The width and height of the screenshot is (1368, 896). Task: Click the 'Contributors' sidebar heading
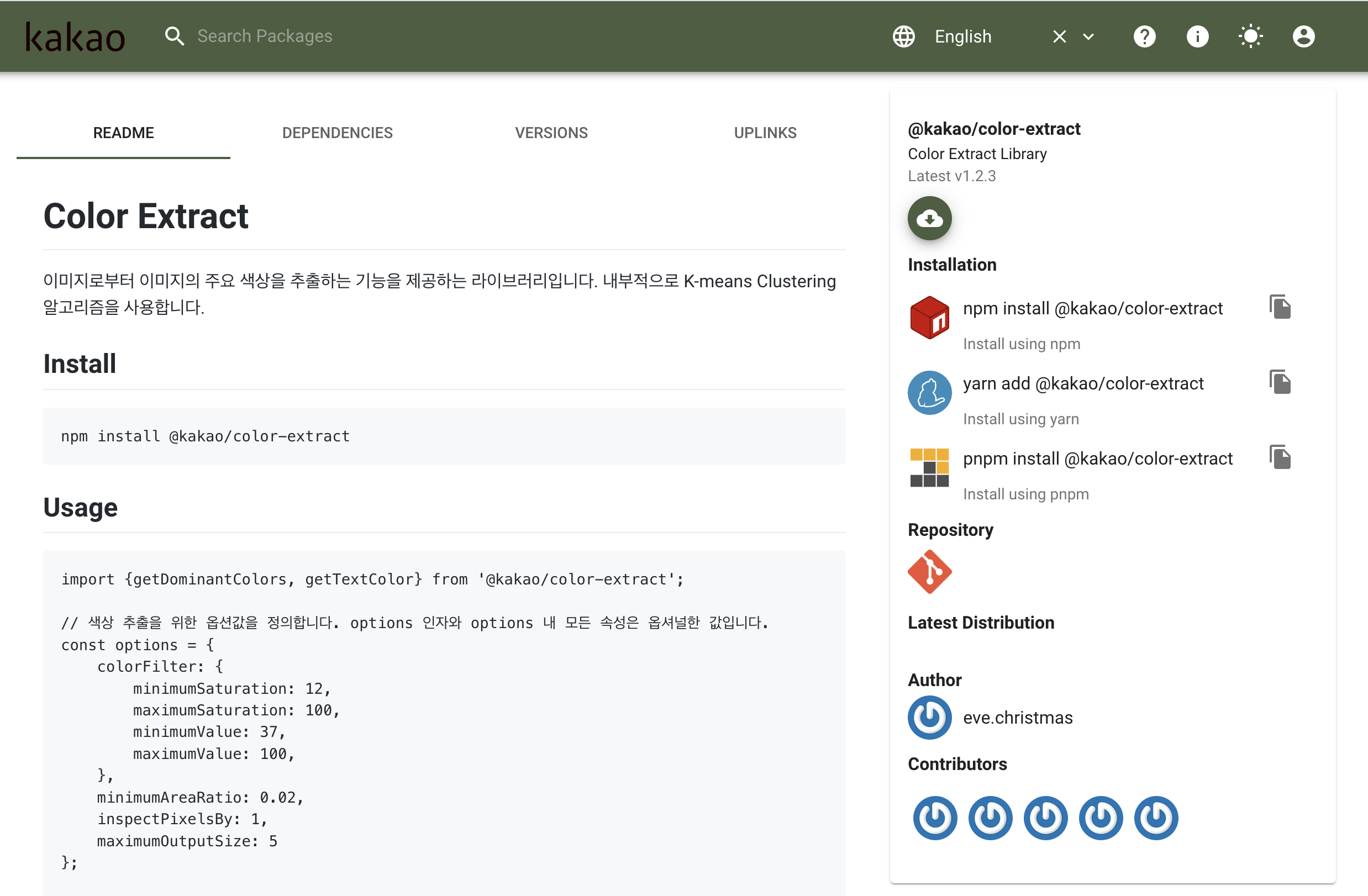point(957,764)
